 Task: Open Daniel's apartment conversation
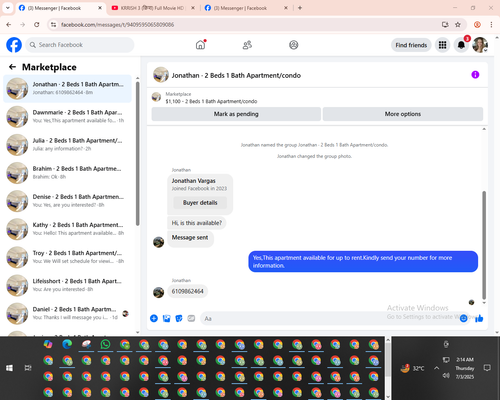click(67, 313)
